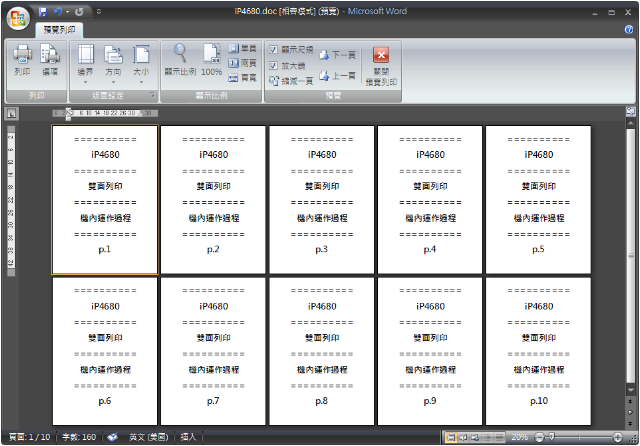Select the p.9 page thumbnail
640x446 pixels.
tap(430, 351)
